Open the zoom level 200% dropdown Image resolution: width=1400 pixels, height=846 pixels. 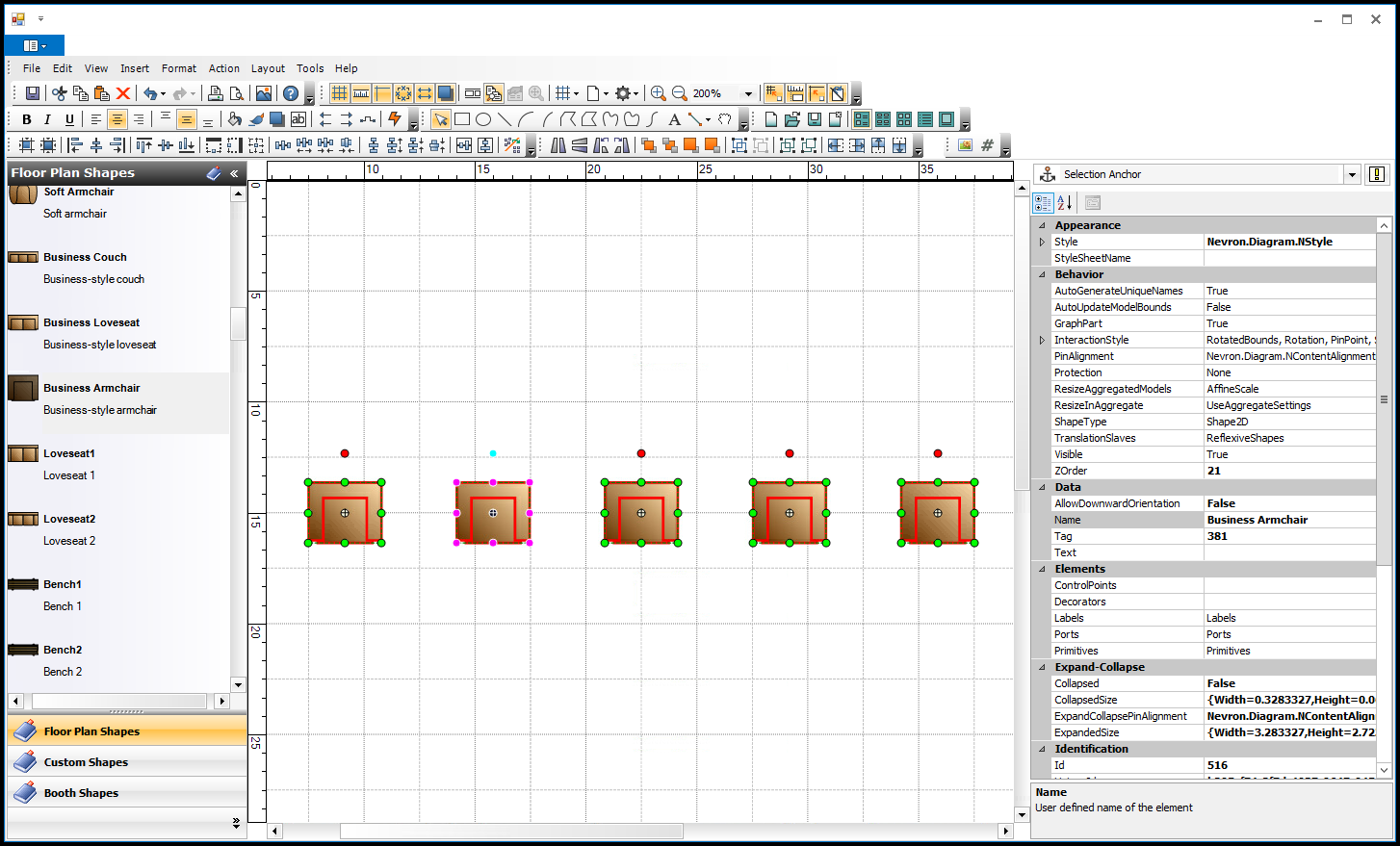point(748,93)
